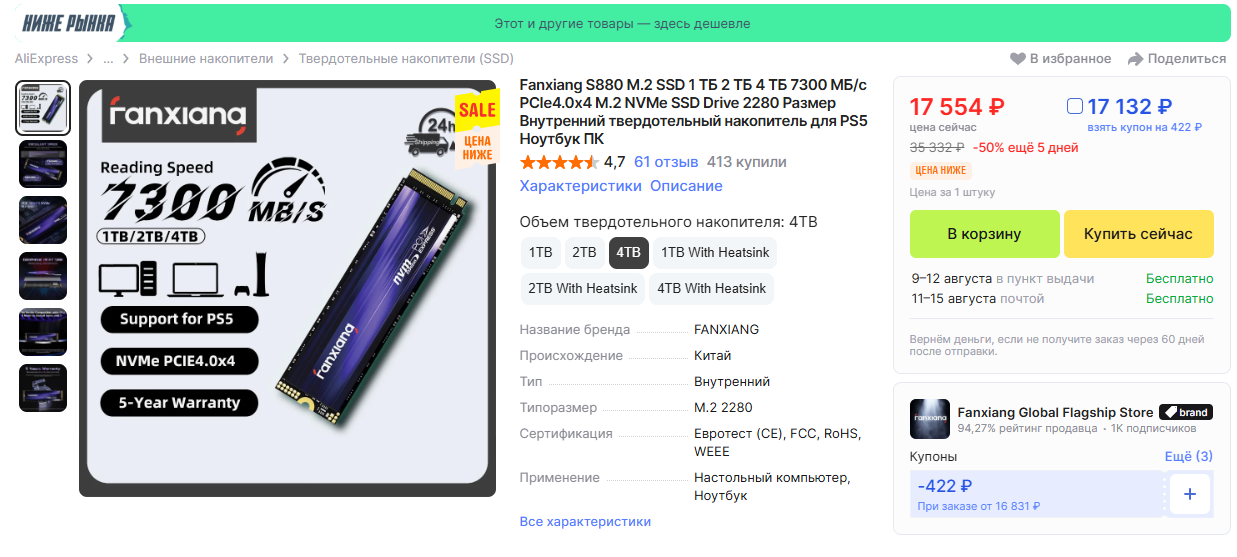Click the brand badge tag
Screen dimensions: 1237x557
[1186, 412]
